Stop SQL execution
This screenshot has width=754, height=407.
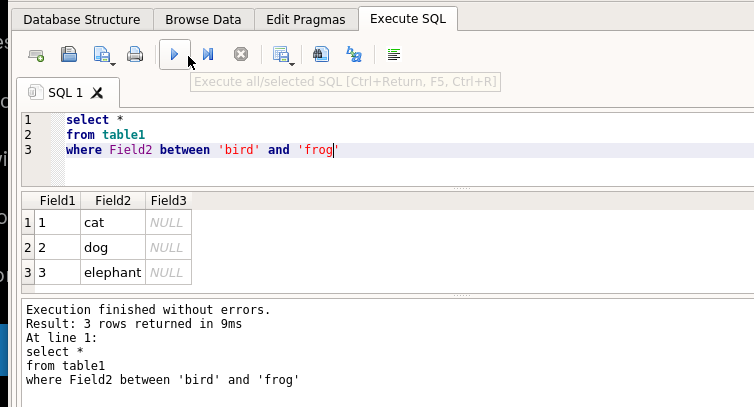[241, 54]
